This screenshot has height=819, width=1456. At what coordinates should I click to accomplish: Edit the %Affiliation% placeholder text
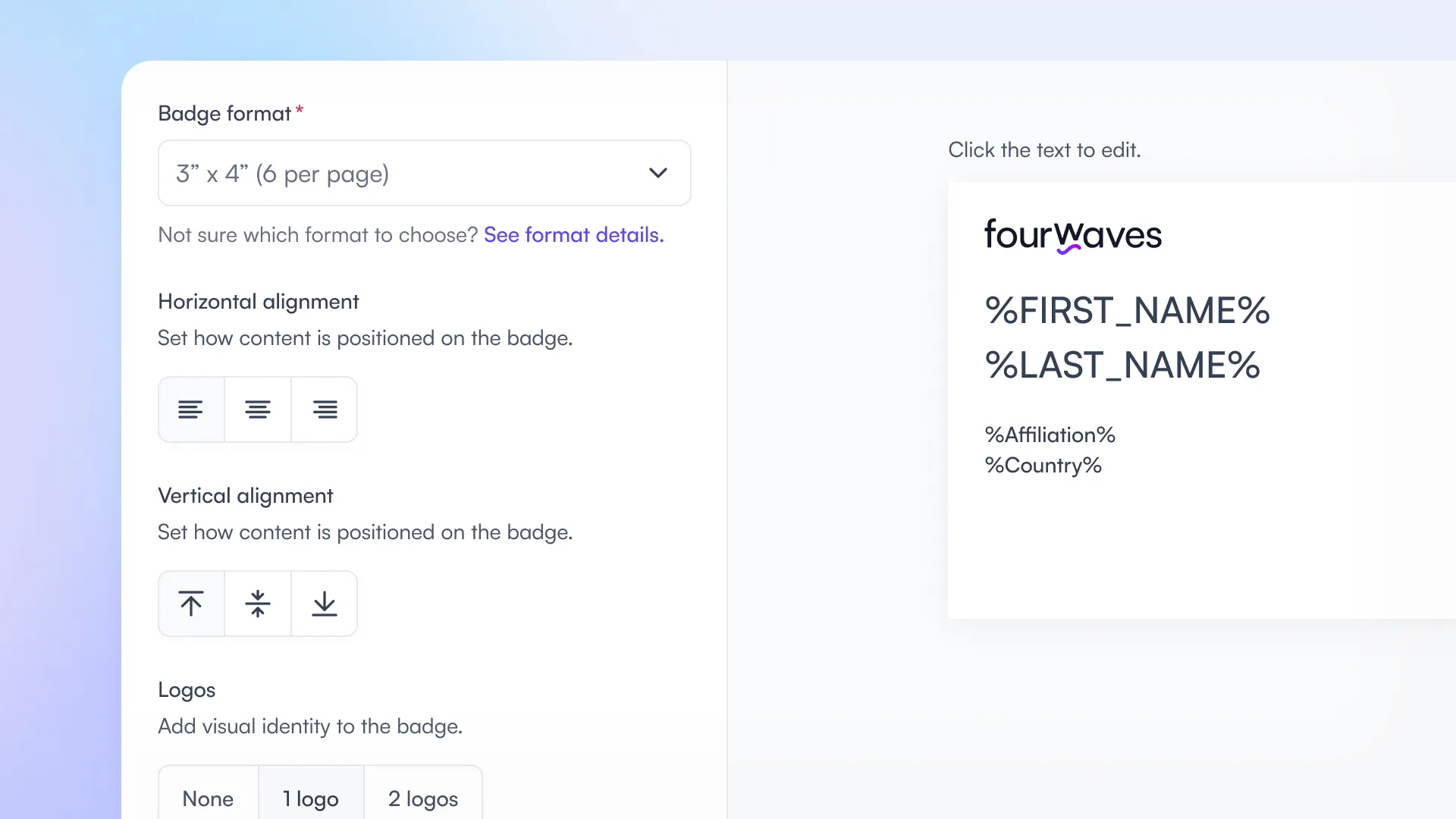[1050, 435]
